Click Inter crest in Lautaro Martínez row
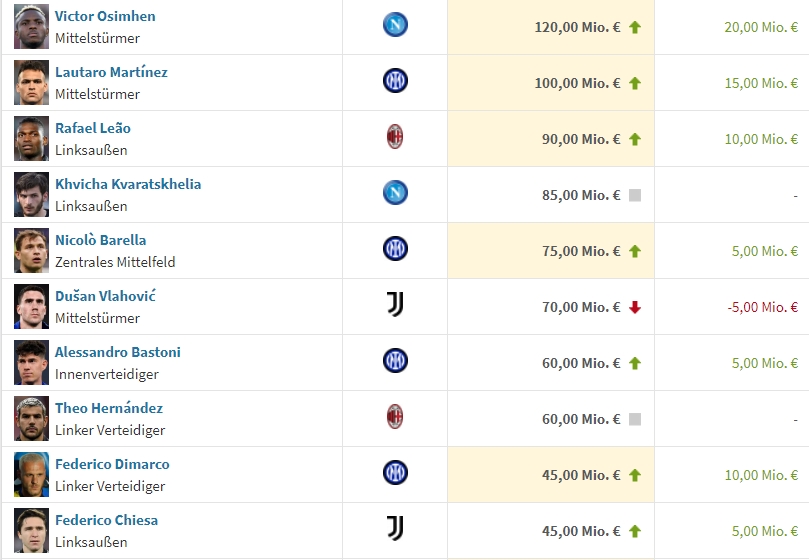Image resolution: width=809 pixels, height=560 pixels. 395,81
